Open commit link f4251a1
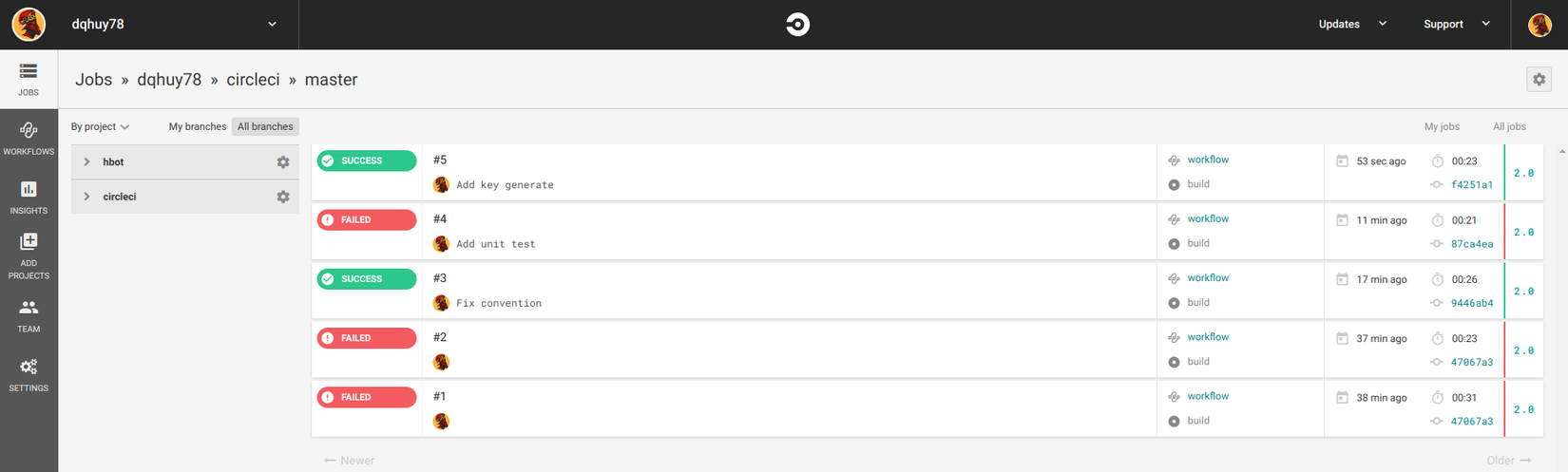Viewport: 1568px width, 472px height. coord(1471,185)
